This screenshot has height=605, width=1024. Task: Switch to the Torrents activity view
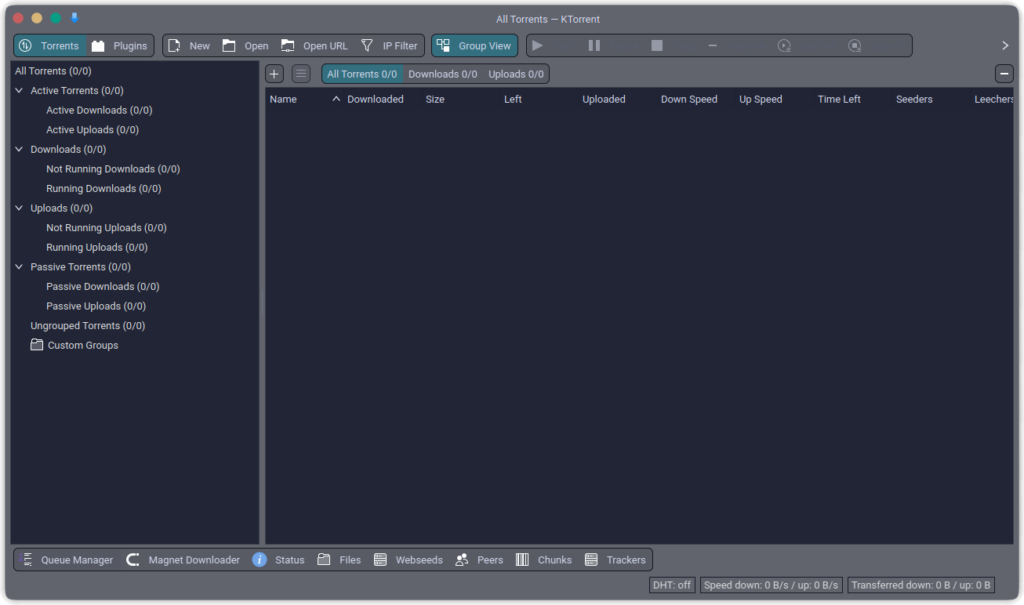[x=50, y=46]
